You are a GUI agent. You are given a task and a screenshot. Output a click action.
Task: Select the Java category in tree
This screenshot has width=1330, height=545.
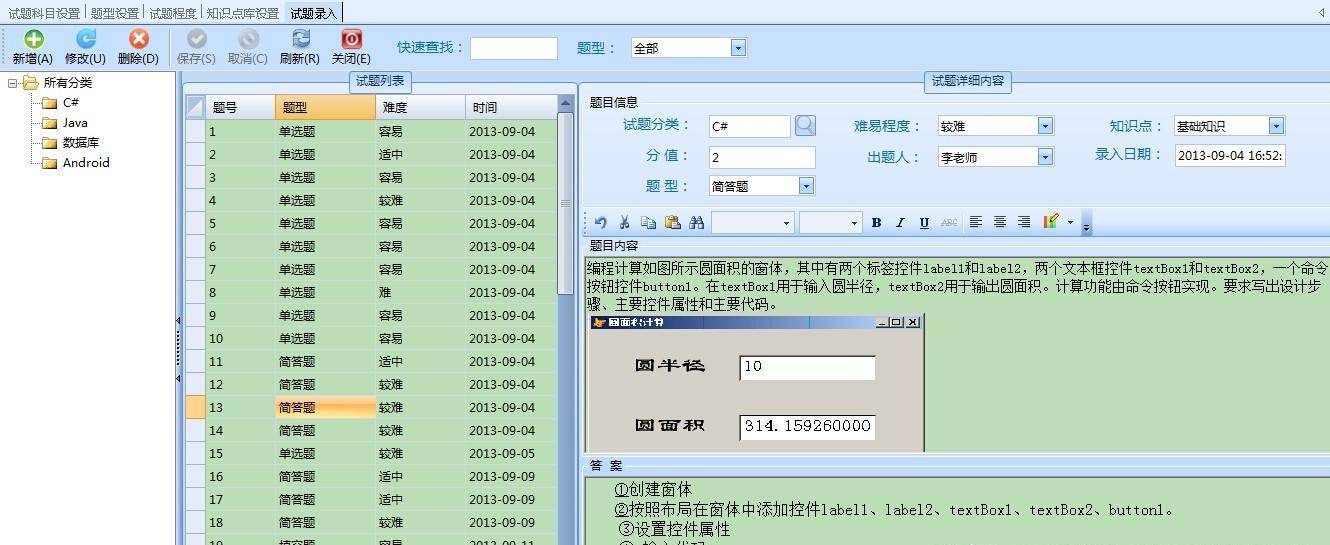coord(75,122)
